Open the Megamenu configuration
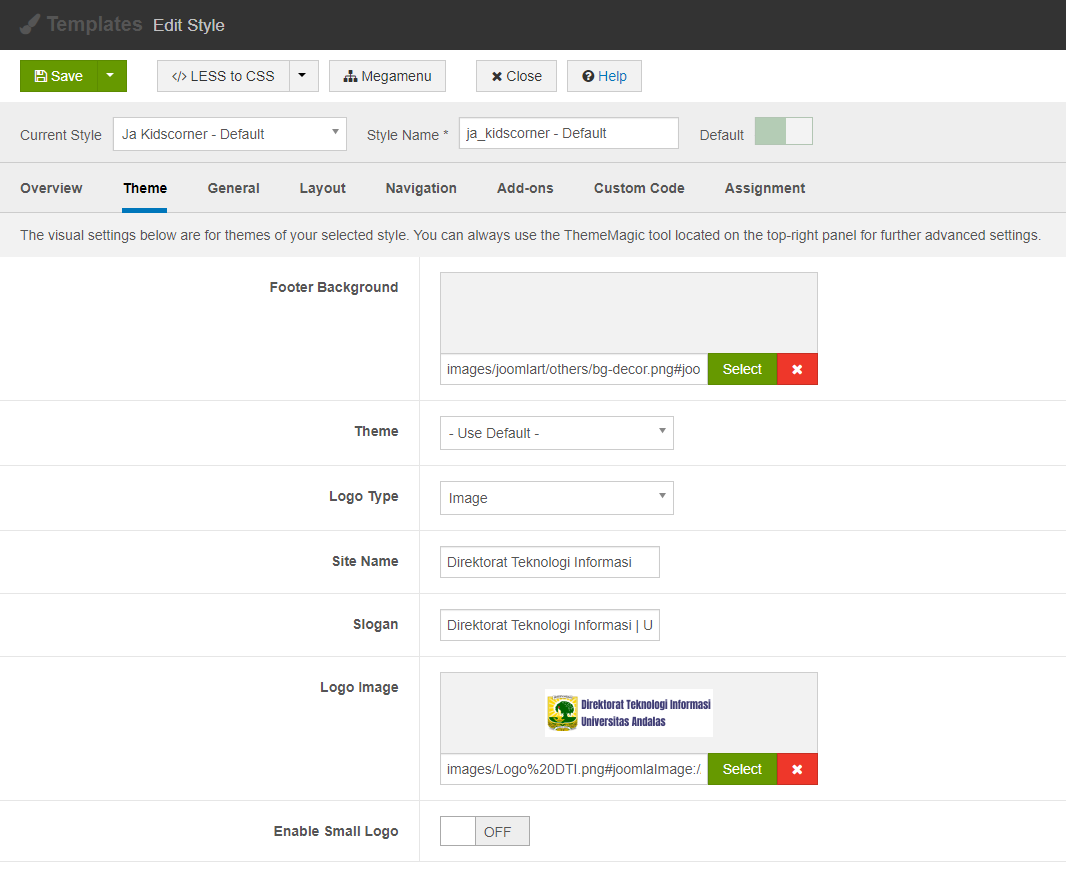The image size is (1066, 886). click(x=387, y=76)
